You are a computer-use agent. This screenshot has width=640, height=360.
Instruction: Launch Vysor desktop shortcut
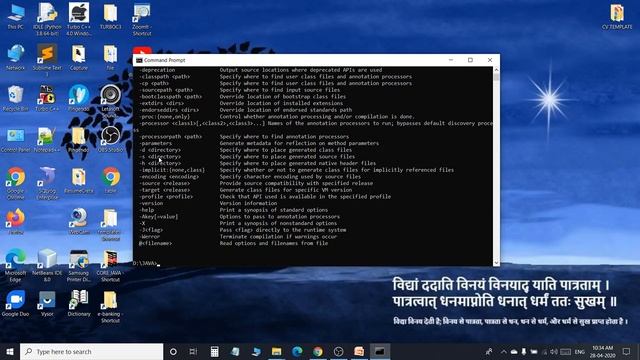[x=47, y=303]
